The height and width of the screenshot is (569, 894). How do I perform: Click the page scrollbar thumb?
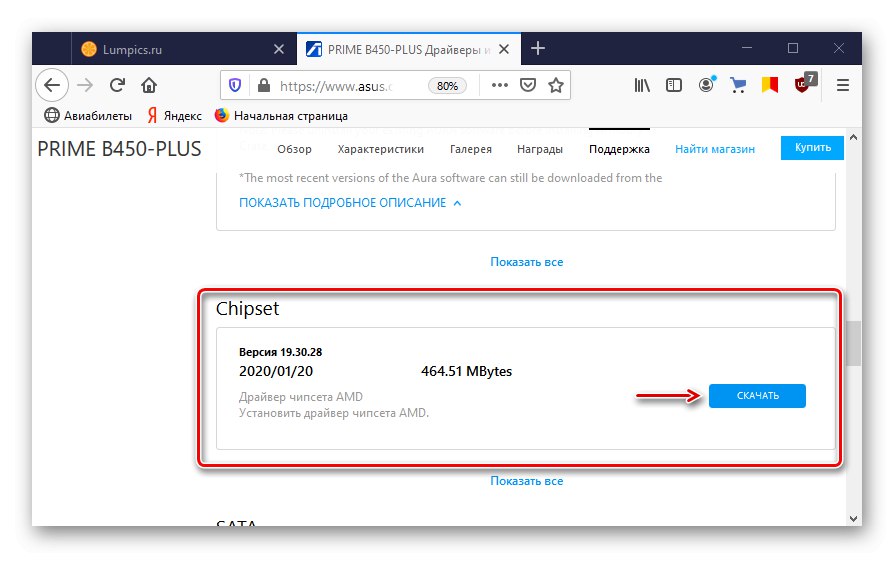tap(853, 343)
